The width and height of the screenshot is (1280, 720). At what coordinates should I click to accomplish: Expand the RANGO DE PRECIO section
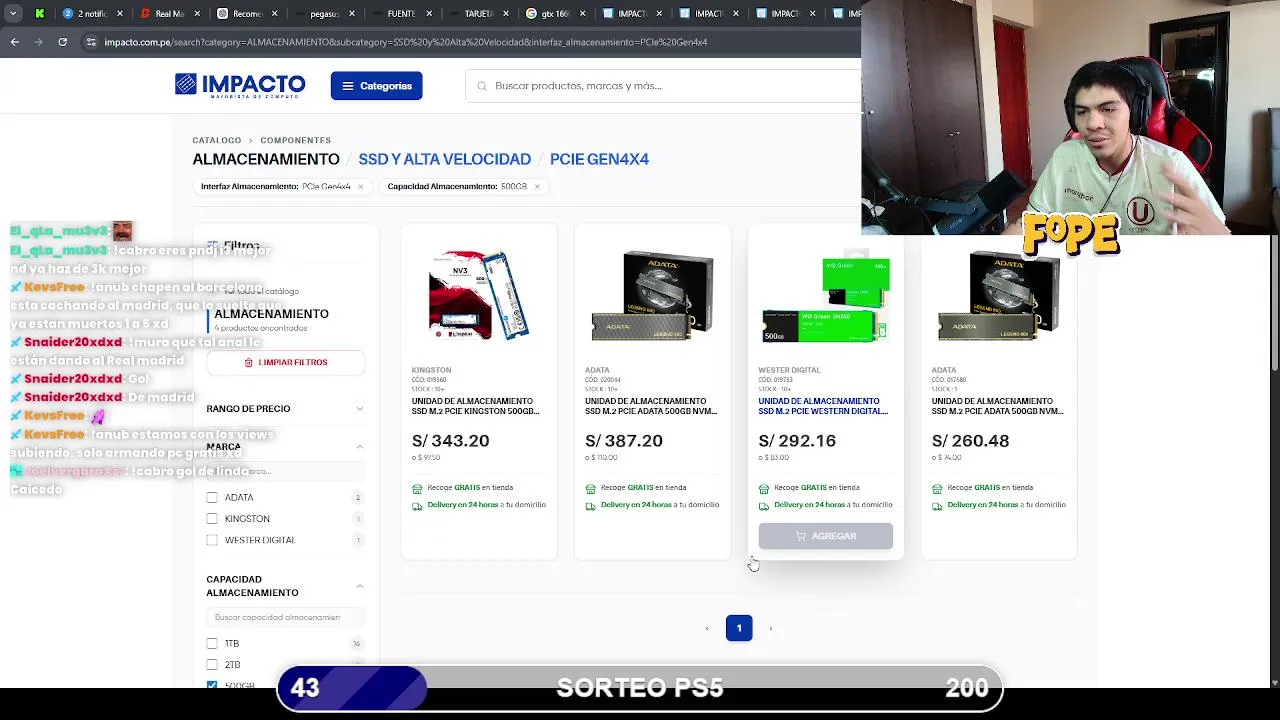(x=285, y=408)
